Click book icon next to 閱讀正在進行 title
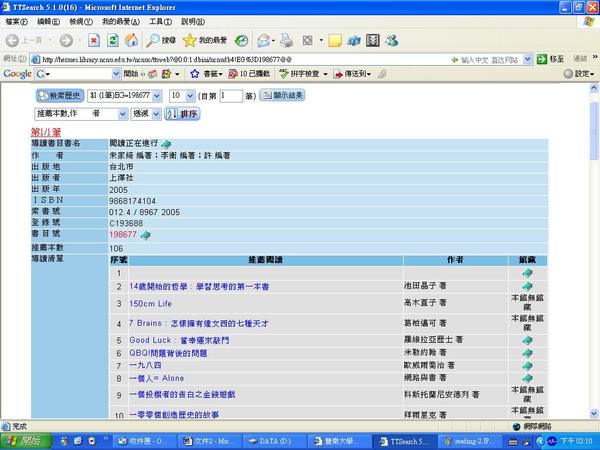This screenshot has width=600, height=450. (166, 144)
